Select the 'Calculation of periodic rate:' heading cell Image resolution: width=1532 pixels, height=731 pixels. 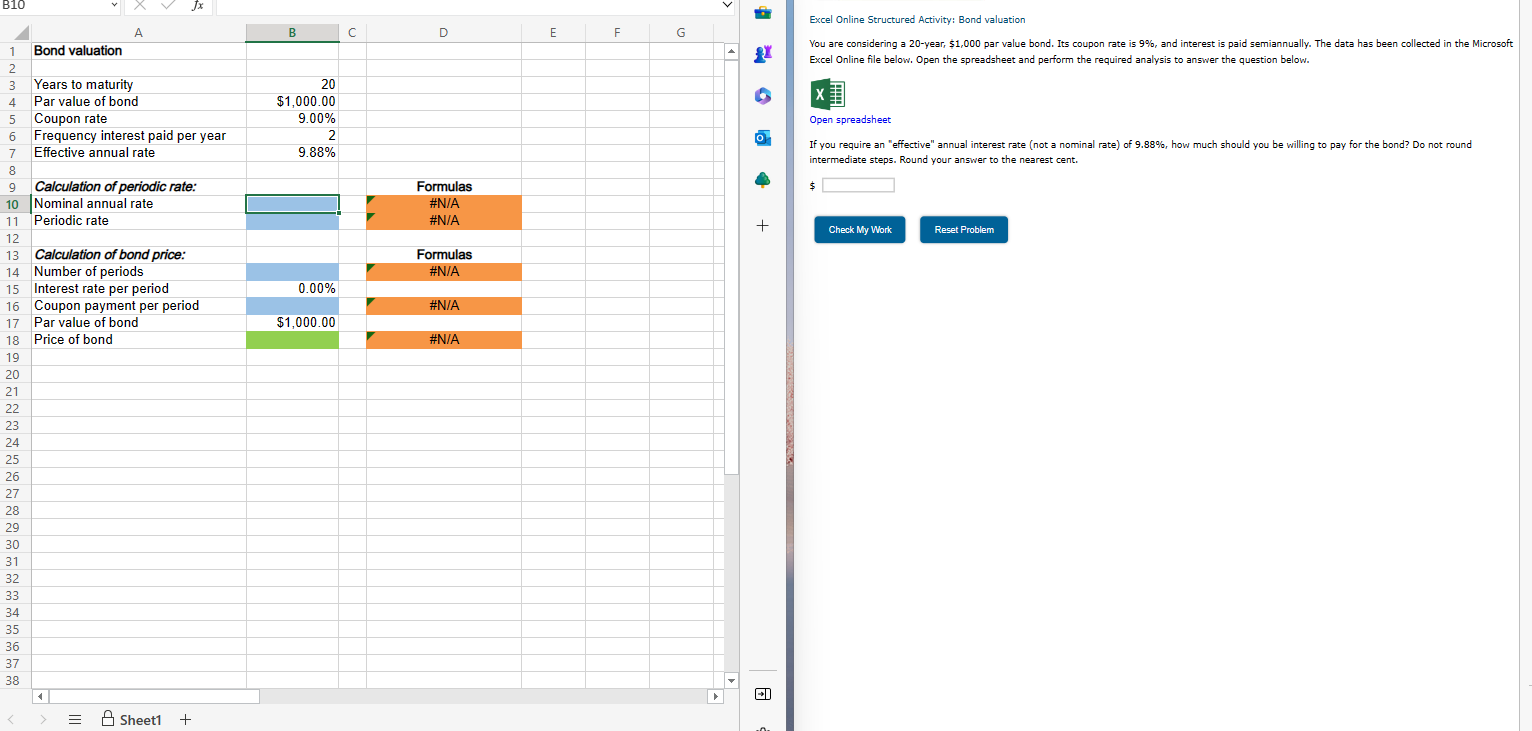click(x=138, y=187)
